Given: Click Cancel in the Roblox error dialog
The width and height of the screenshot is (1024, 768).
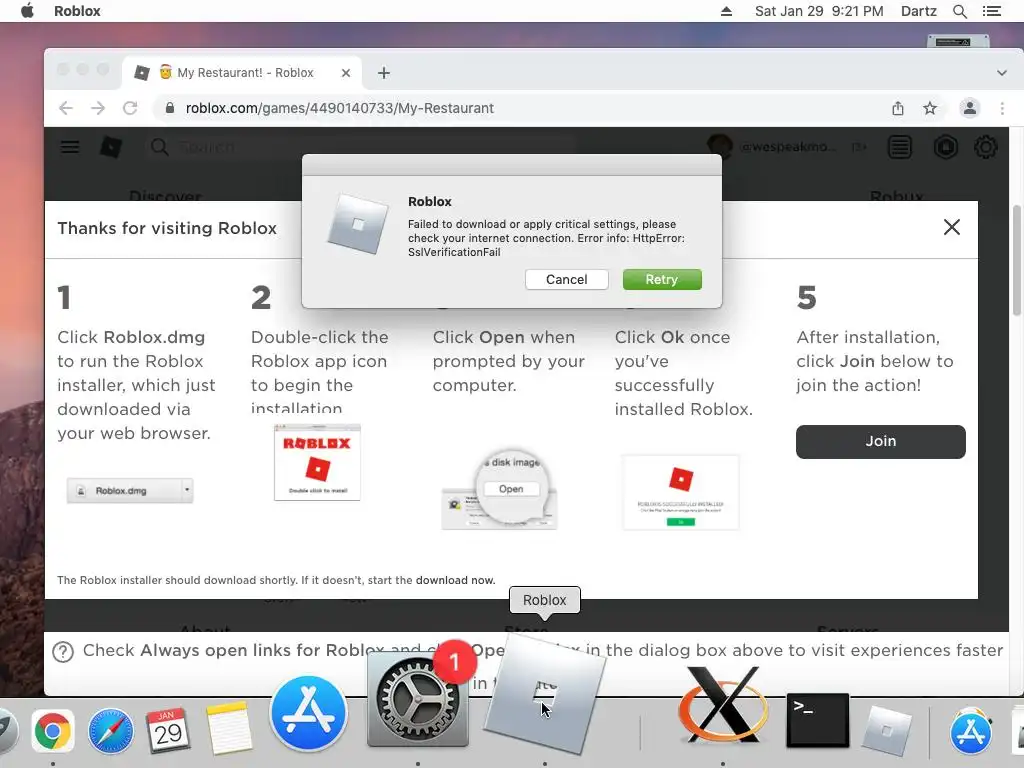Looking at the screenshot, I should point(566,280).
